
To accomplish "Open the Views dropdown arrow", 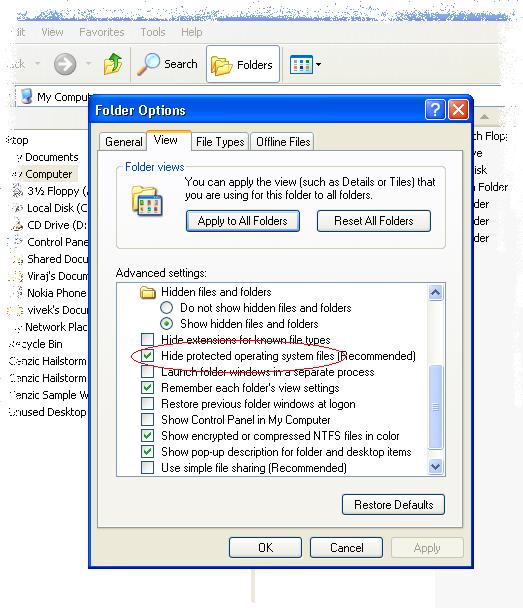I will tap(318, 64).
